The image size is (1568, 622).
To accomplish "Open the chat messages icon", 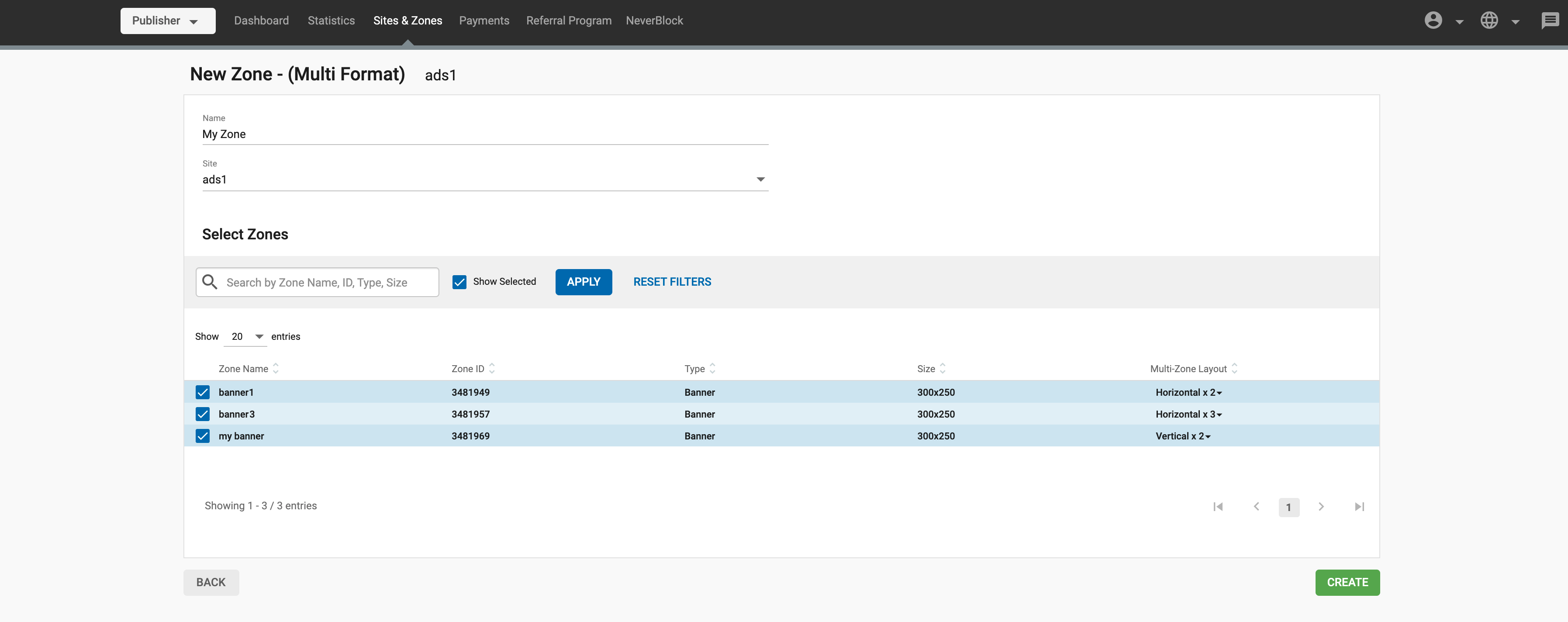I will click(1550, 21).
